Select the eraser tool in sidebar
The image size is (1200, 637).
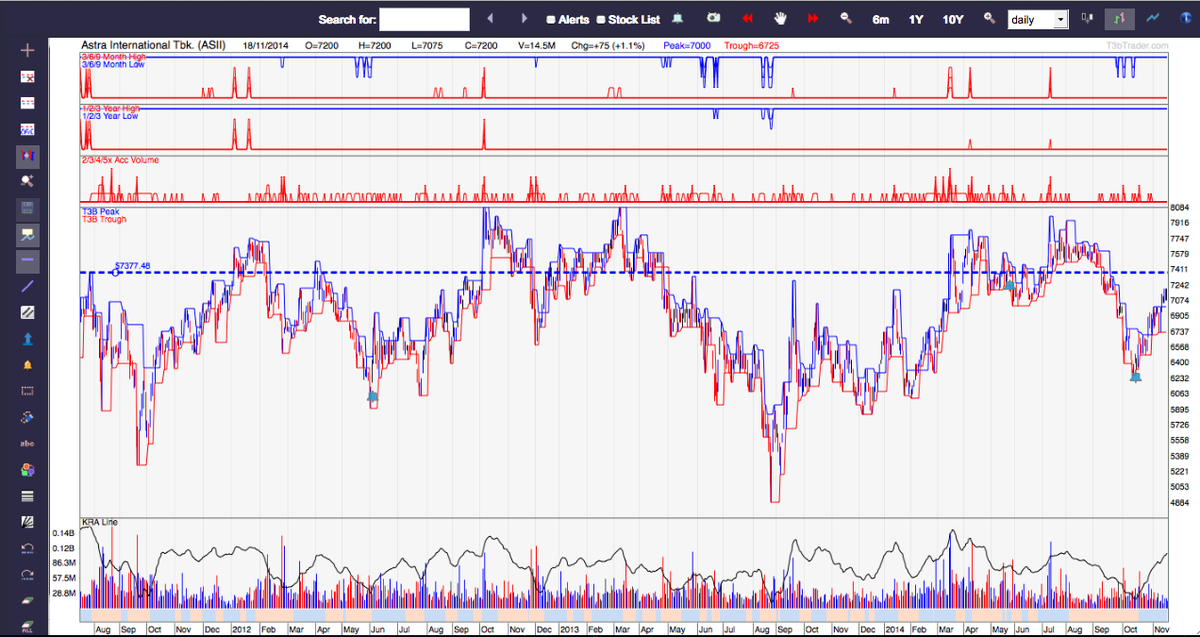27,600
